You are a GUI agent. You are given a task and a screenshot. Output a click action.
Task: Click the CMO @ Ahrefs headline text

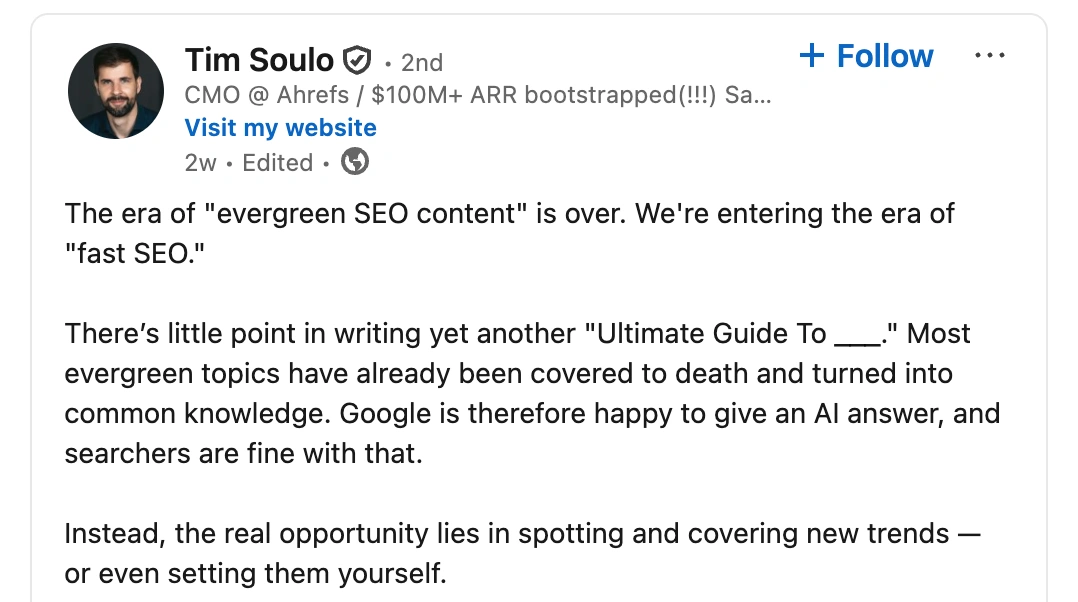(x=478, y=95)
